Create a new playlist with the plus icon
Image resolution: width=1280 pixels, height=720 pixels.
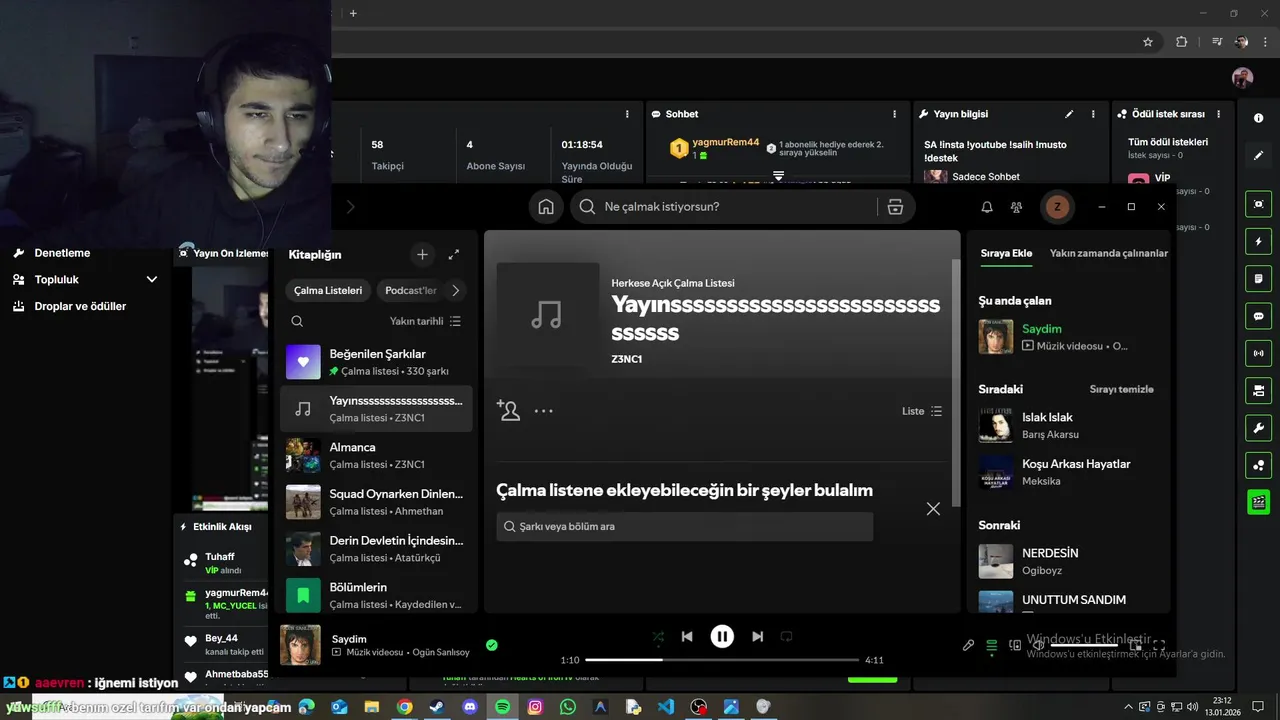pos(422,255)
